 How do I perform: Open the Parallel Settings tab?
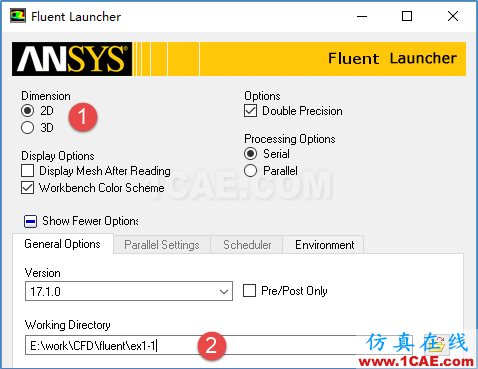click(x=162, y=245)
